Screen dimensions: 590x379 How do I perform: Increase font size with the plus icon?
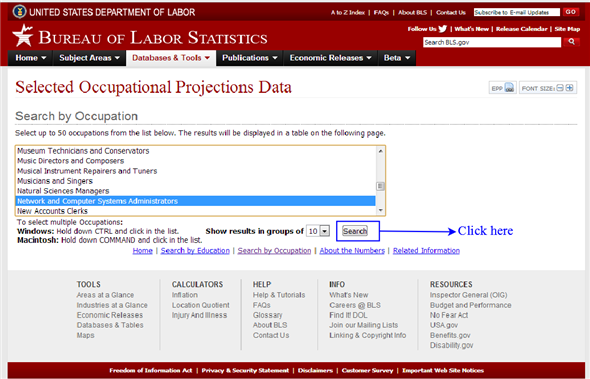coord(569,88)
